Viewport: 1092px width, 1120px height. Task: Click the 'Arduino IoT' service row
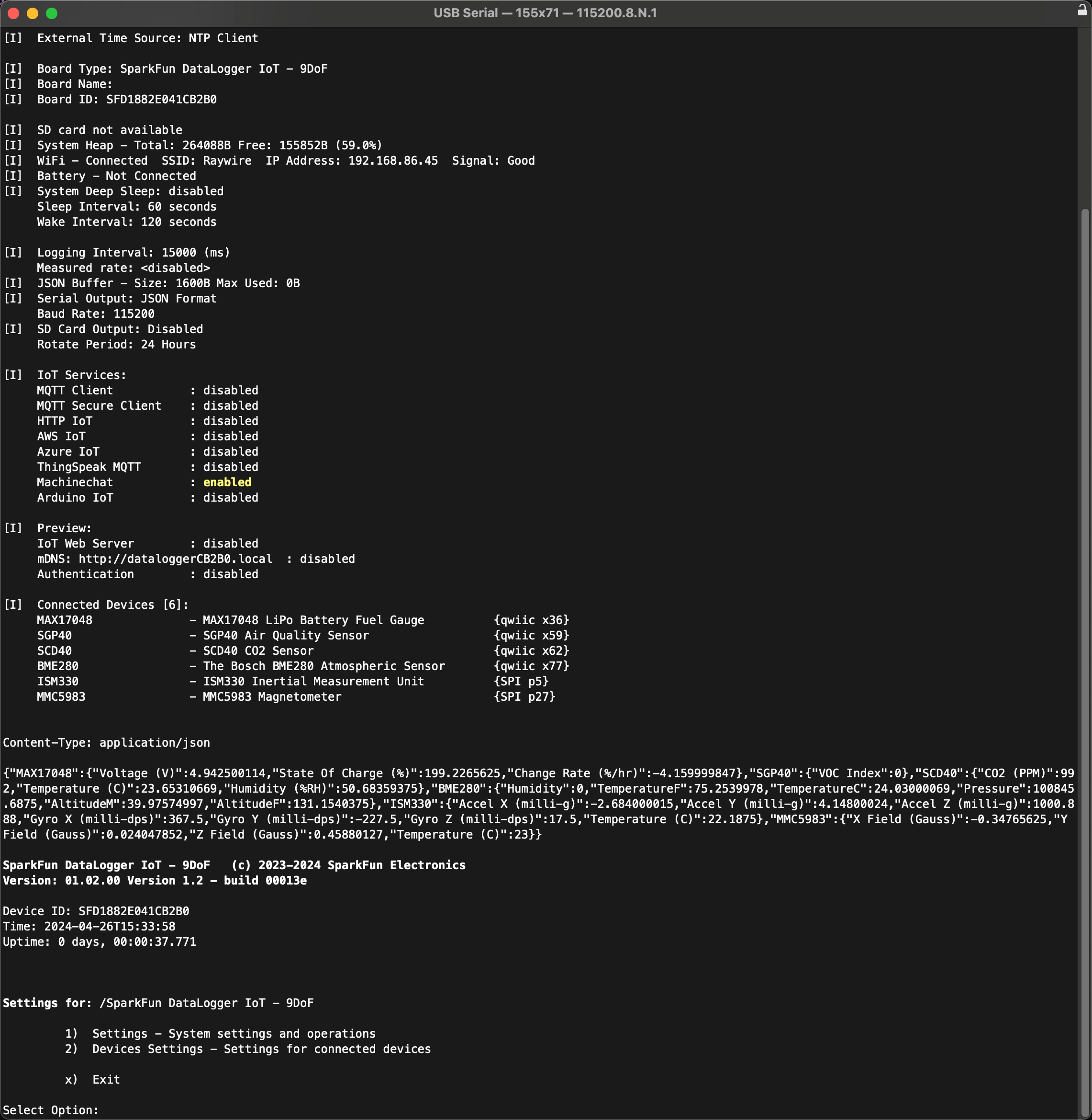click(x=147, y=497)
